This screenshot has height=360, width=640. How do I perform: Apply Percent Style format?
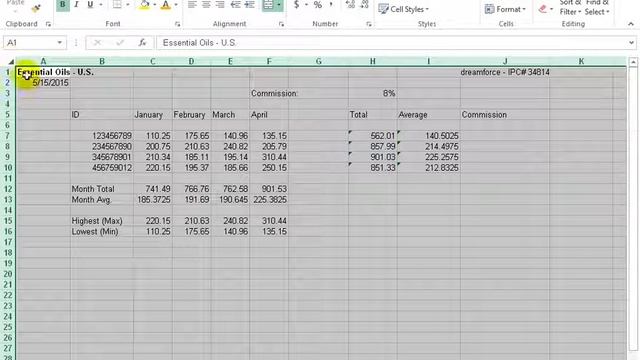click(318, 4)
